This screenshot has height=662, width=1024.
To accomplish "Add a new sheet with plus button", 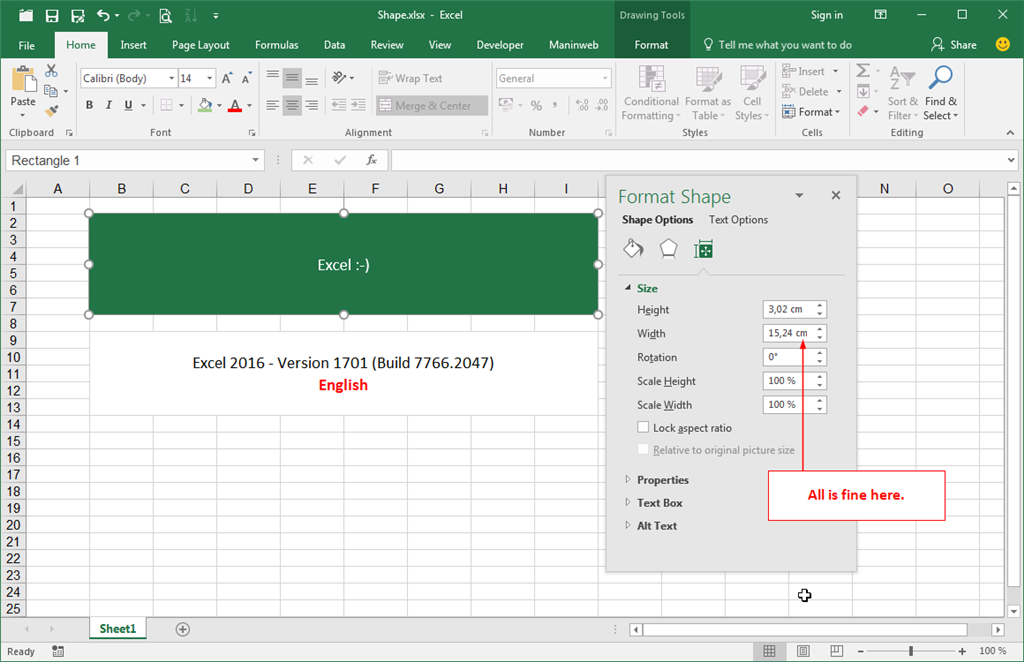I will click(x=183, y=629).
